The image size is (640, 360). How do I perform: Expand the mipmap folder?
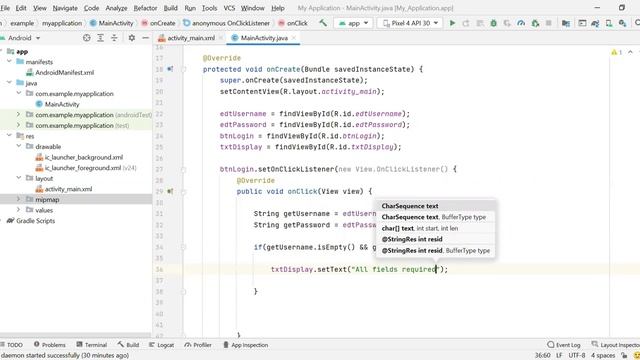click(18, 199)
